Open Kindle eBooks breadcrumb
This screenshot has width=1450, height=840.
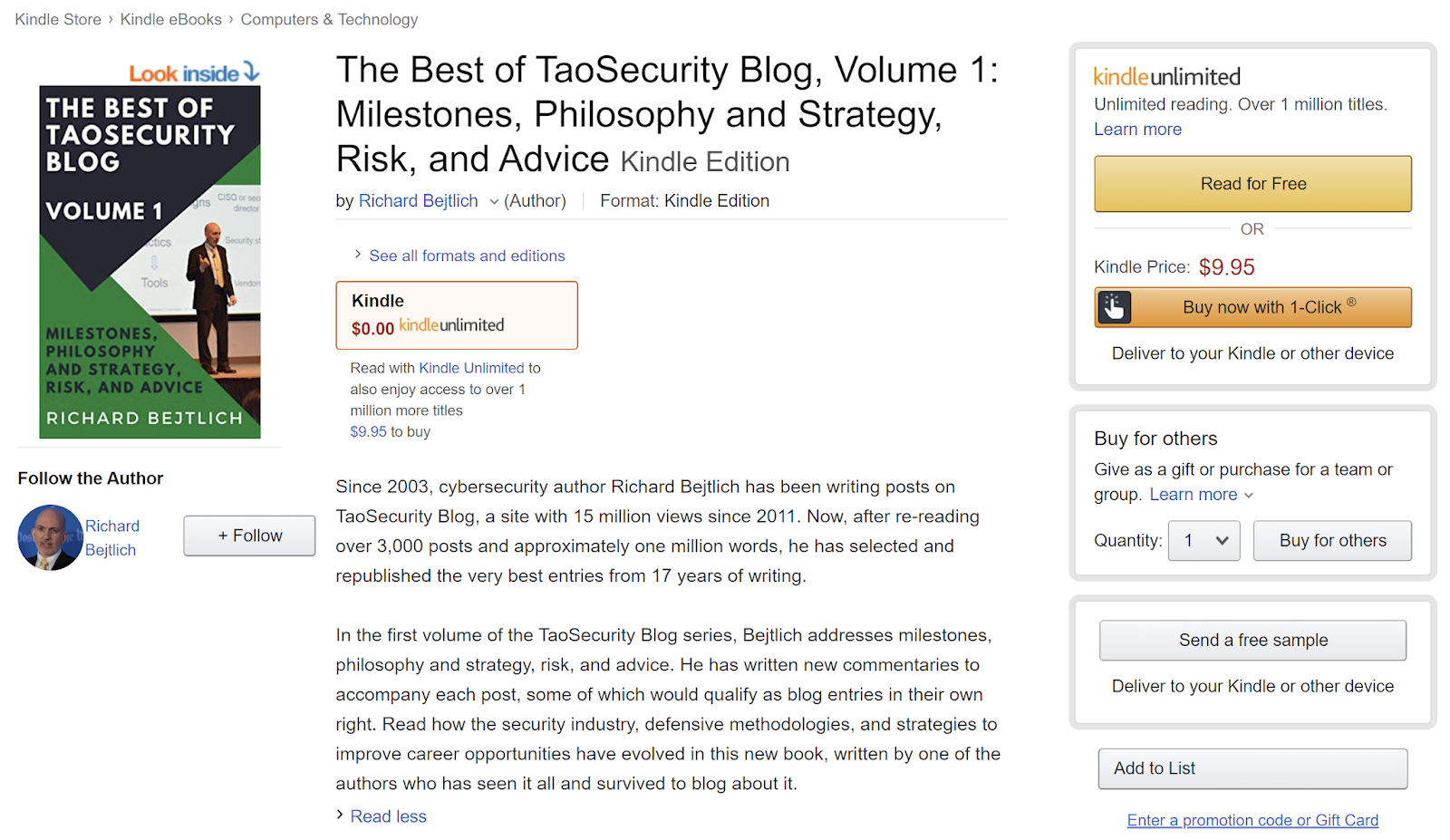coord(170,19)
